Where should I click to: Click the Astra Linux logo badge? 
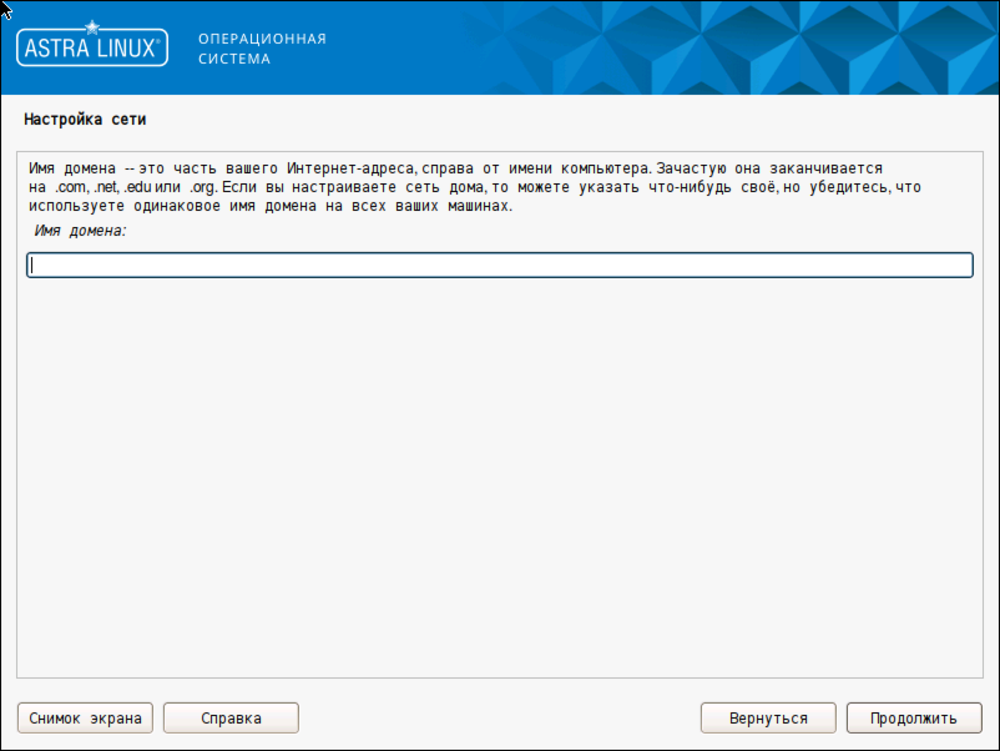click(x=92, y=48)
